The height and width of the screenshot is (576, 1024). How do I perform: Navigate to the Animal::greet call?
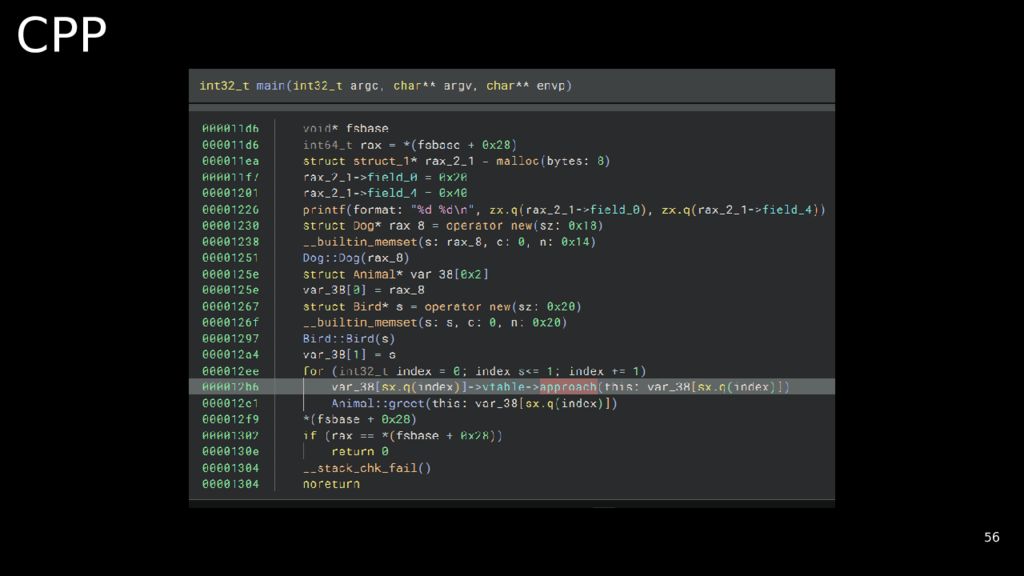click(380, 403)
